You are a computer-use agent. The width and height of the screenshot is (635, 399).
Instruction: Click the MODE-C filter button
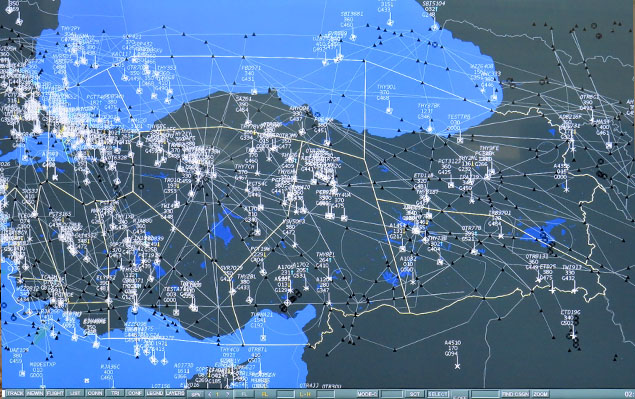[x=368, y=394]
